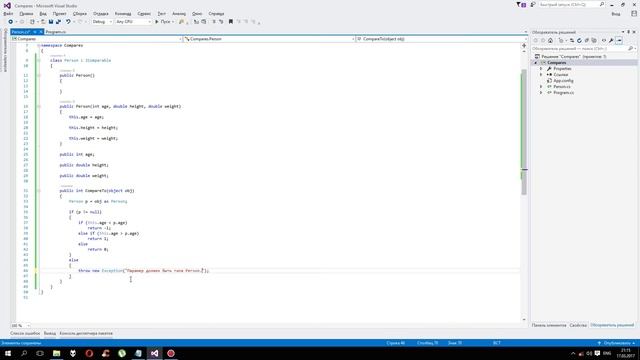
Task: Click the red recorder icon in the taskbar
Action: click(171, 353)
